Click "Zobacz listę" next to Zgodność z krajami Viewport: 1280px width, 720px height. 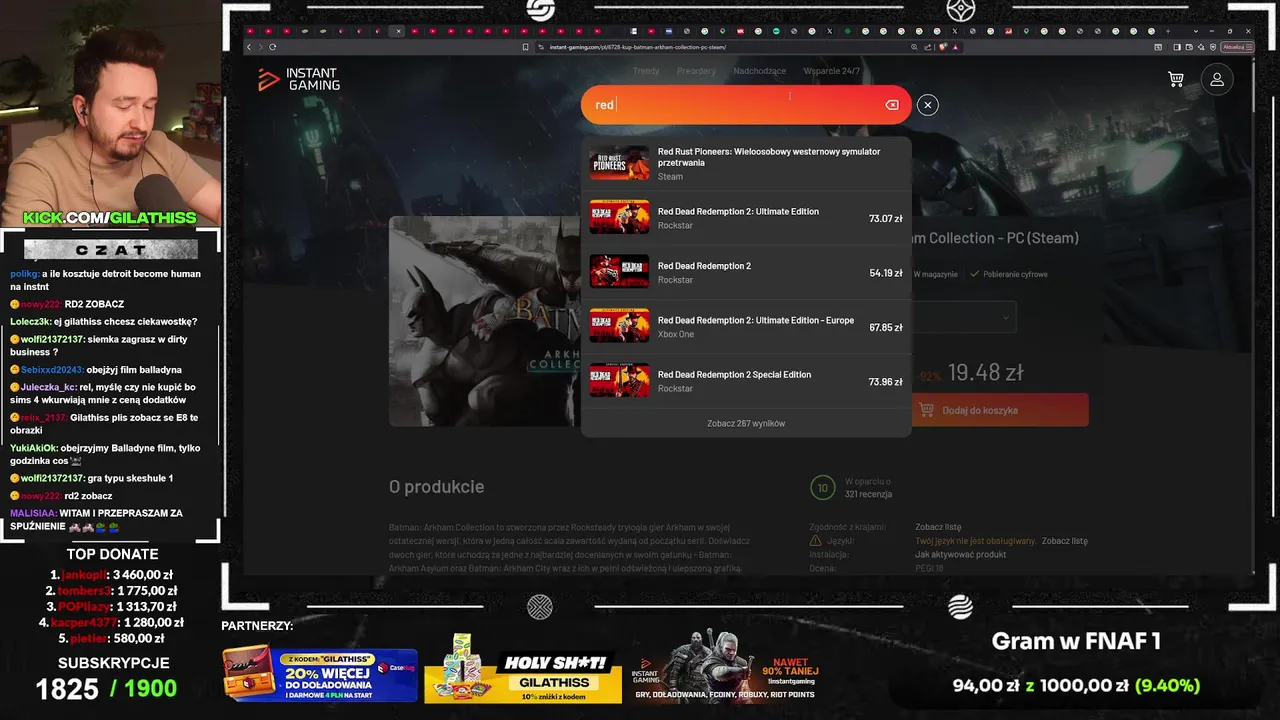938,527
